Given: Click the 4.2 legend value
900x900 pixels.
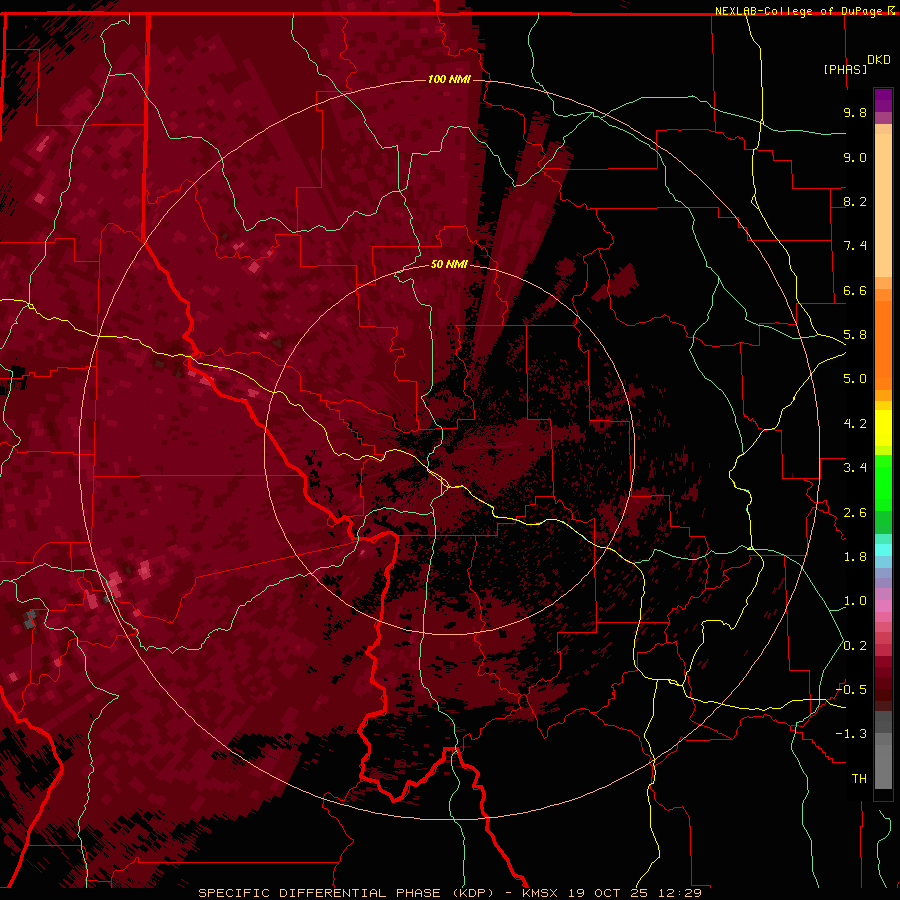Looking at the screenshot, I should click(x=855, y=424).
